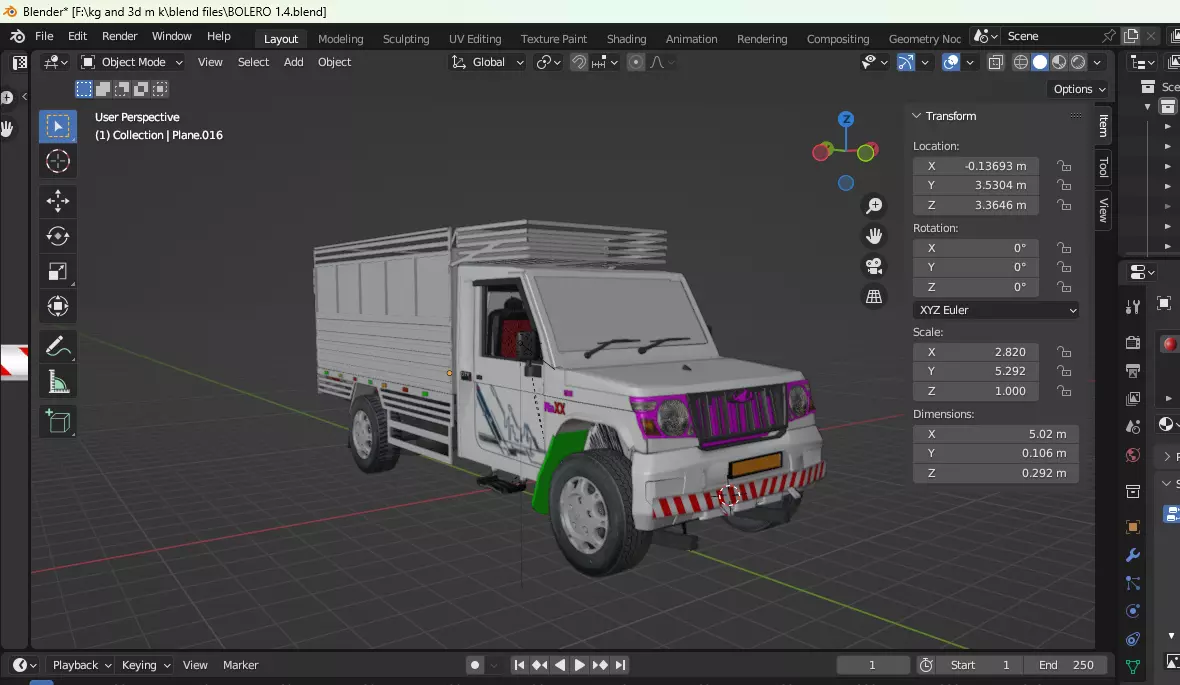The width and height of the screenshot is (1180, 685).
Task: Select the Scale tool
Action: 58,271
